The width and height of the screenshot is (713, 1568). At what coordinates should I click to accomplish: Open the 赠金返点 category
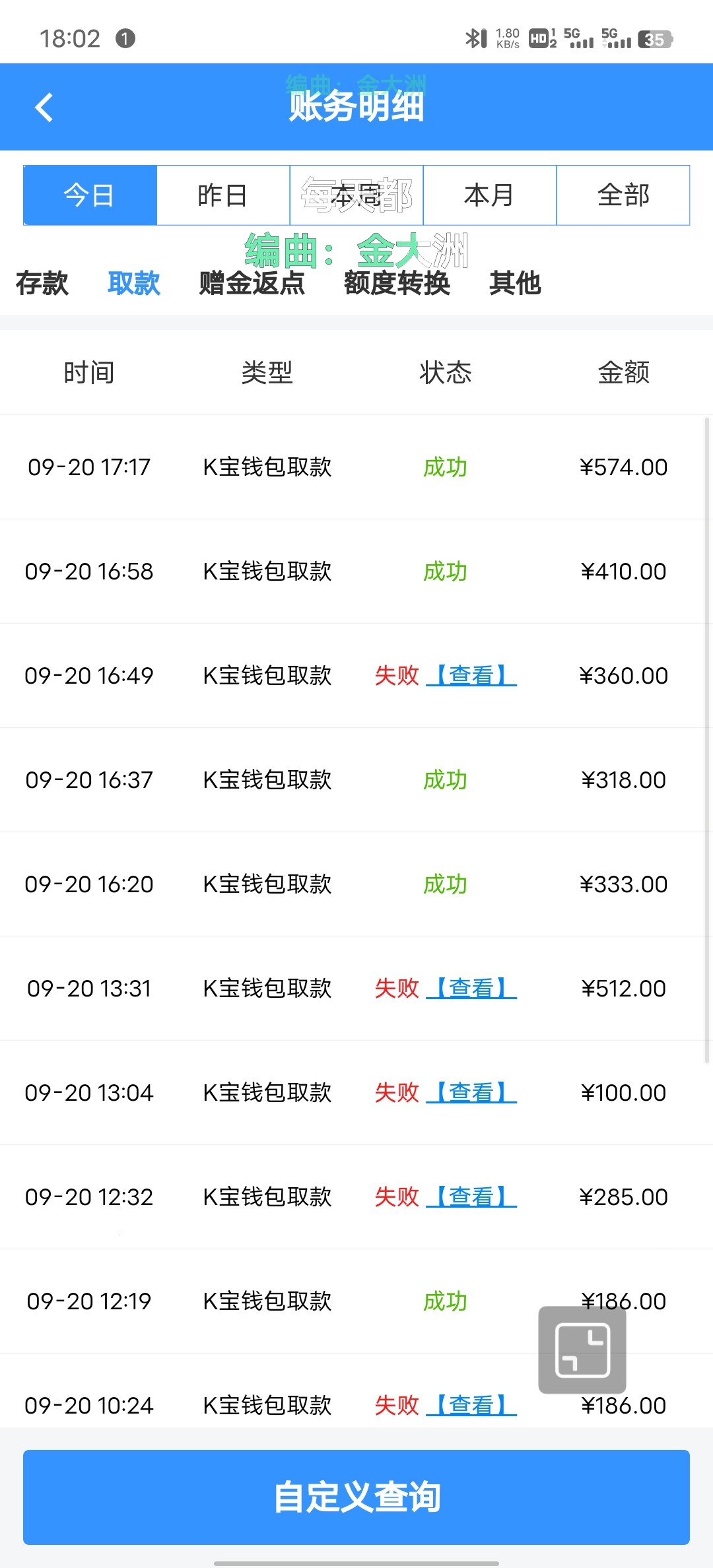252,283
